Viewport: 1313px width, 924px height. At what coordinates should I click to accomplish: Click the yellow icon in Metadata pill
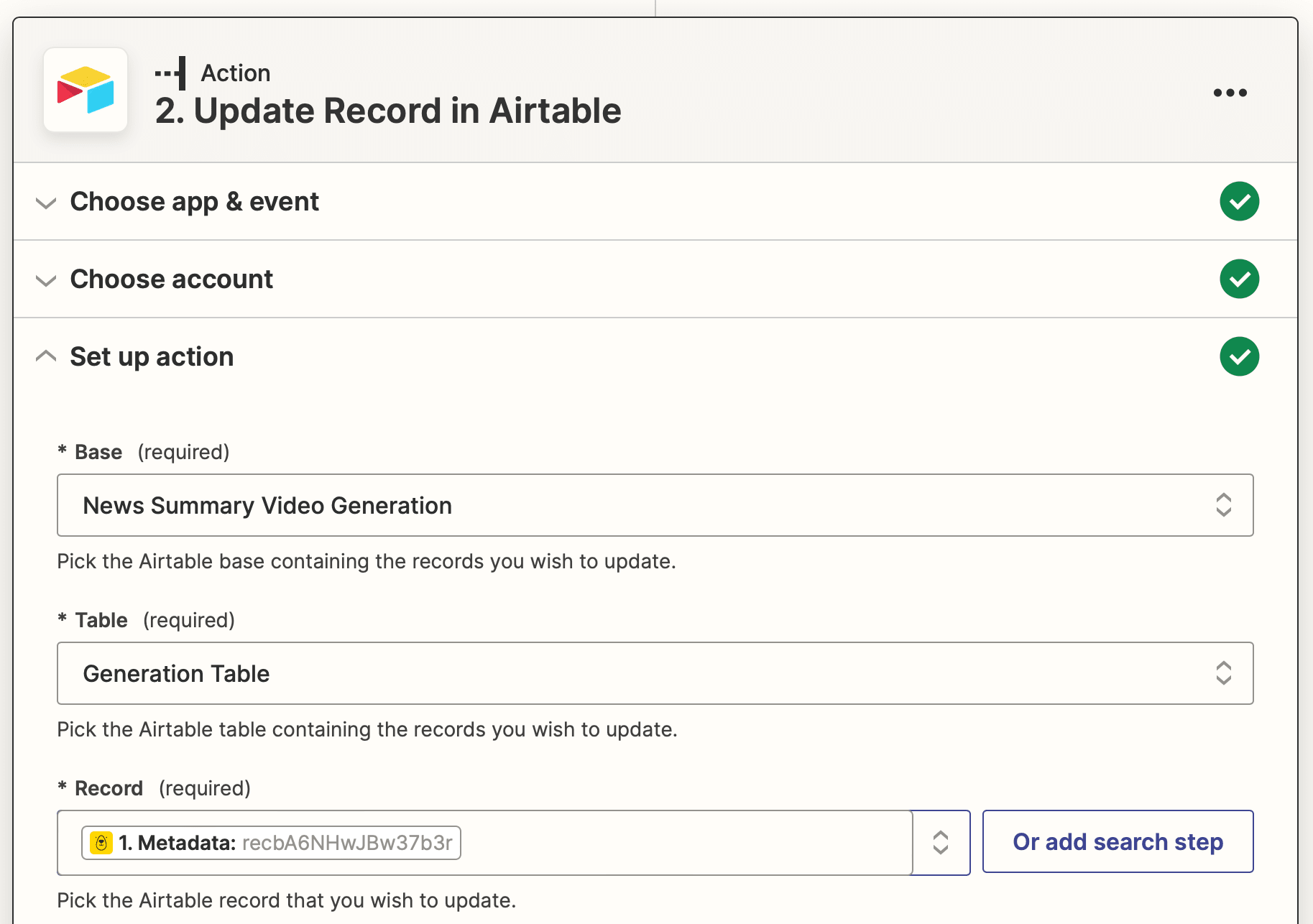click(x=101, y=843)
